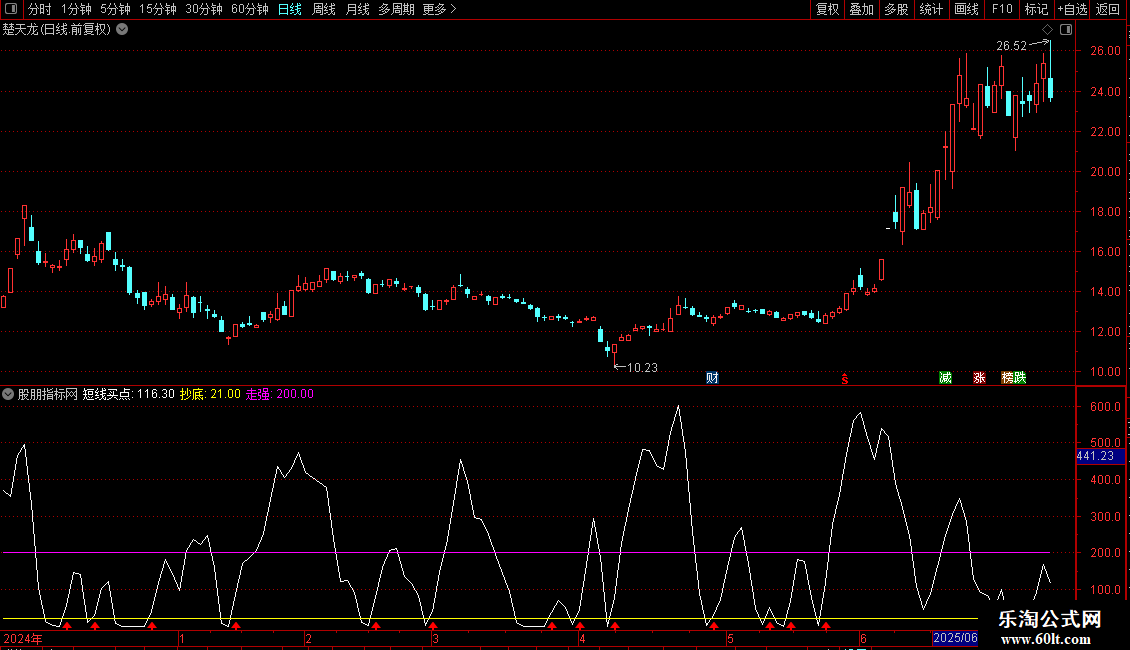Image resolution: width=1130 pixels, height=650 pixels.
Task: Toggle the left side panel icon
Action: [11, 9]
